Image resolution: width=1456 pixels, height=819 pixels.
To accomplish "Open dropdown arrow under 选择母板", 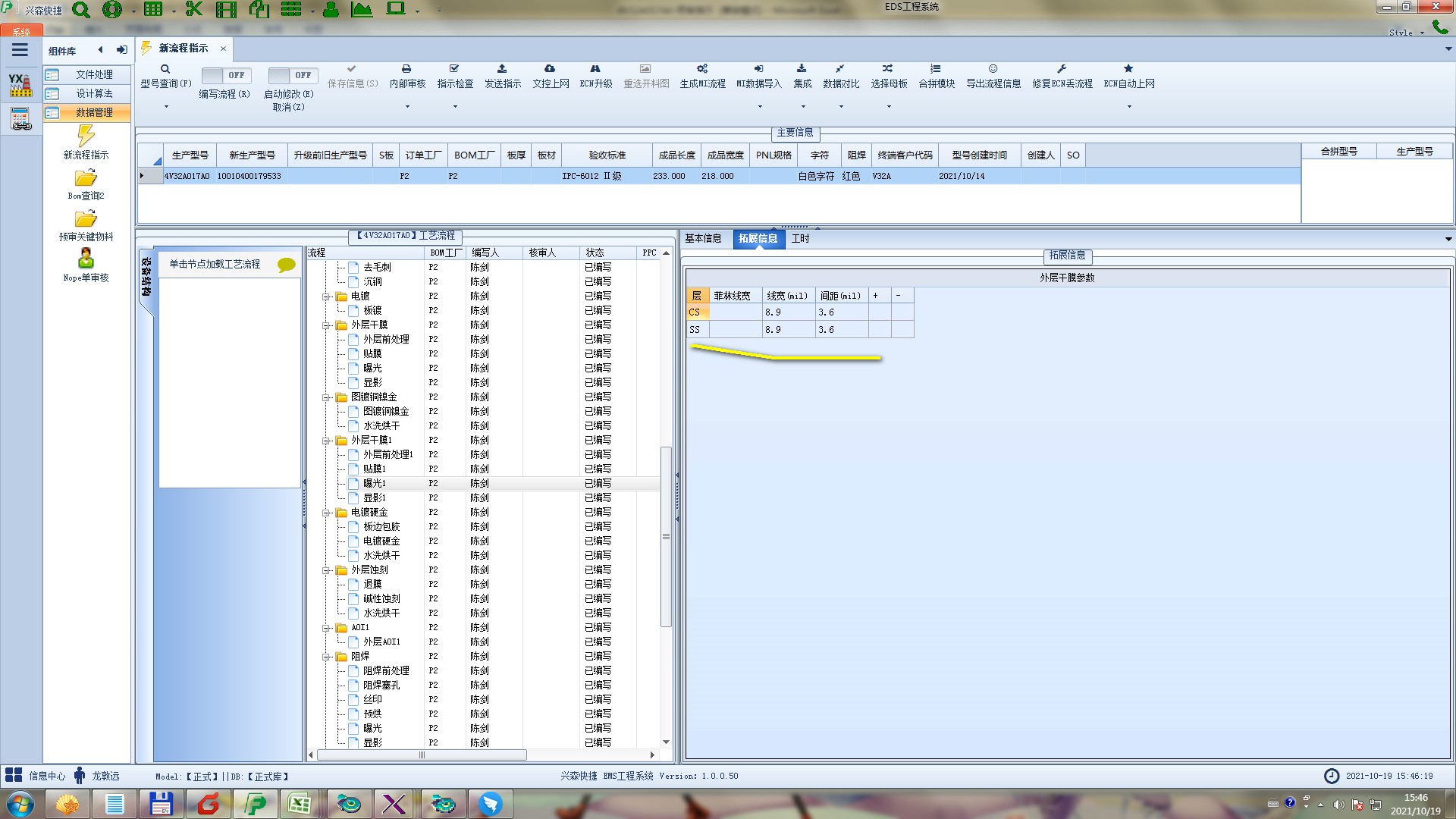I will click(889, 107).
